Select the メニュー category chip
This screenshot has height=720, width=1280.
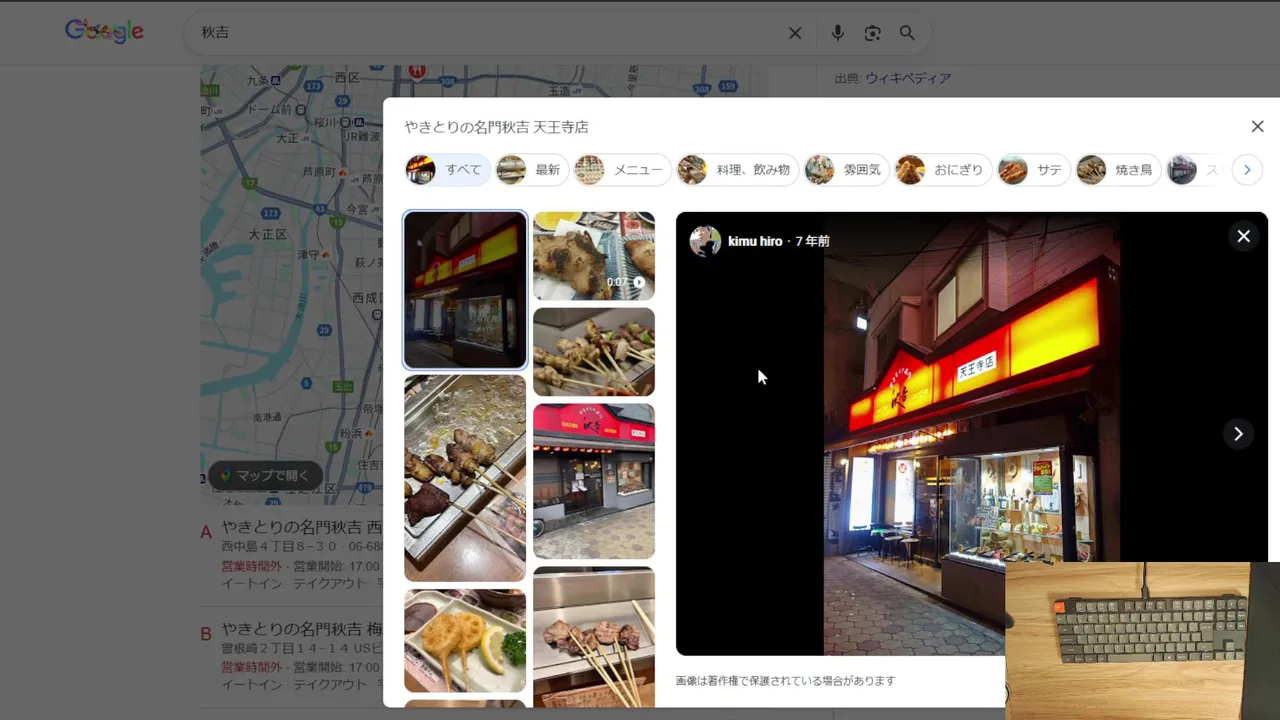coord(621,170)
